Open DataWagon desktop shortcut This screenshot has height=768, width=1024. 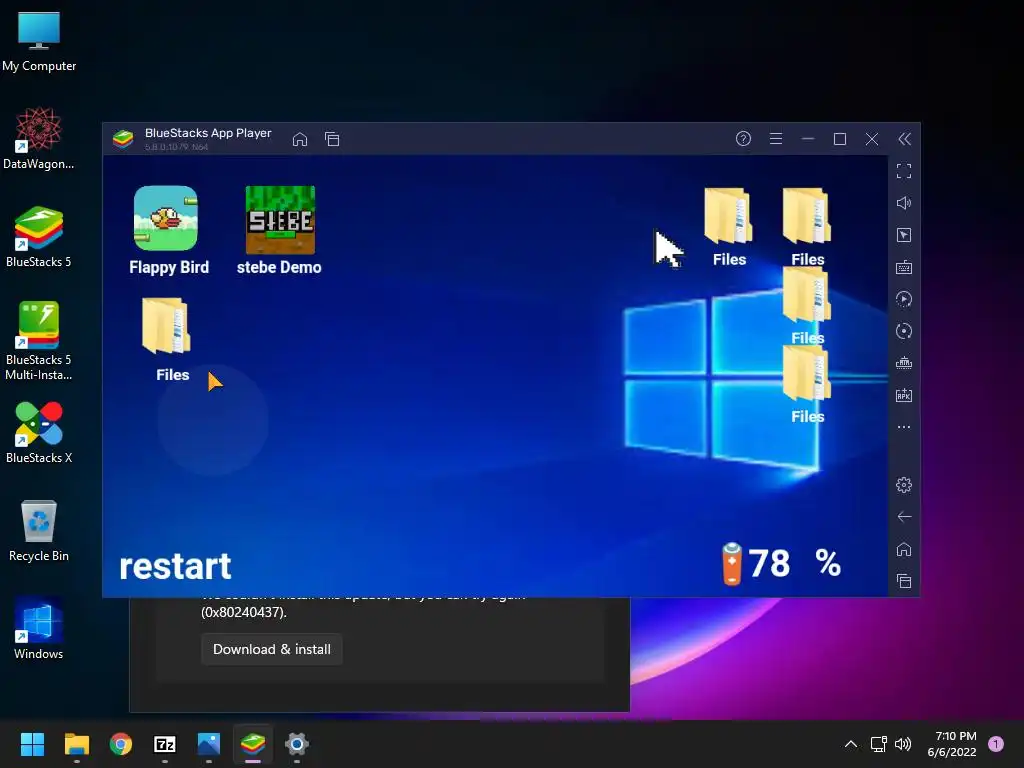coord(39,139)
